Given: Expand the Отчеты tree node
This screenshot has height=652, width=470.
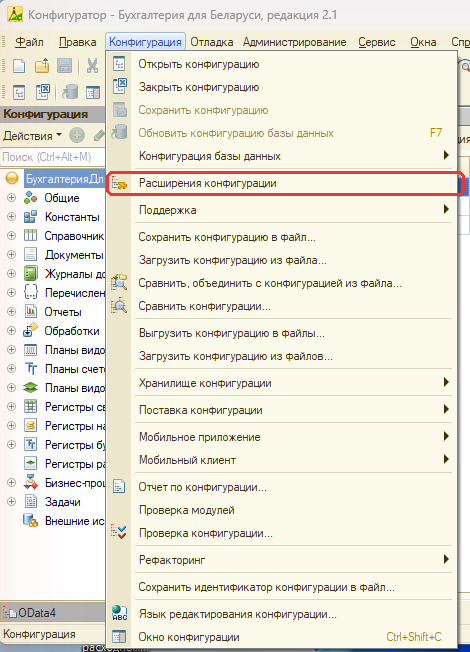Looking at the screenshot, I should click(12, 311).
